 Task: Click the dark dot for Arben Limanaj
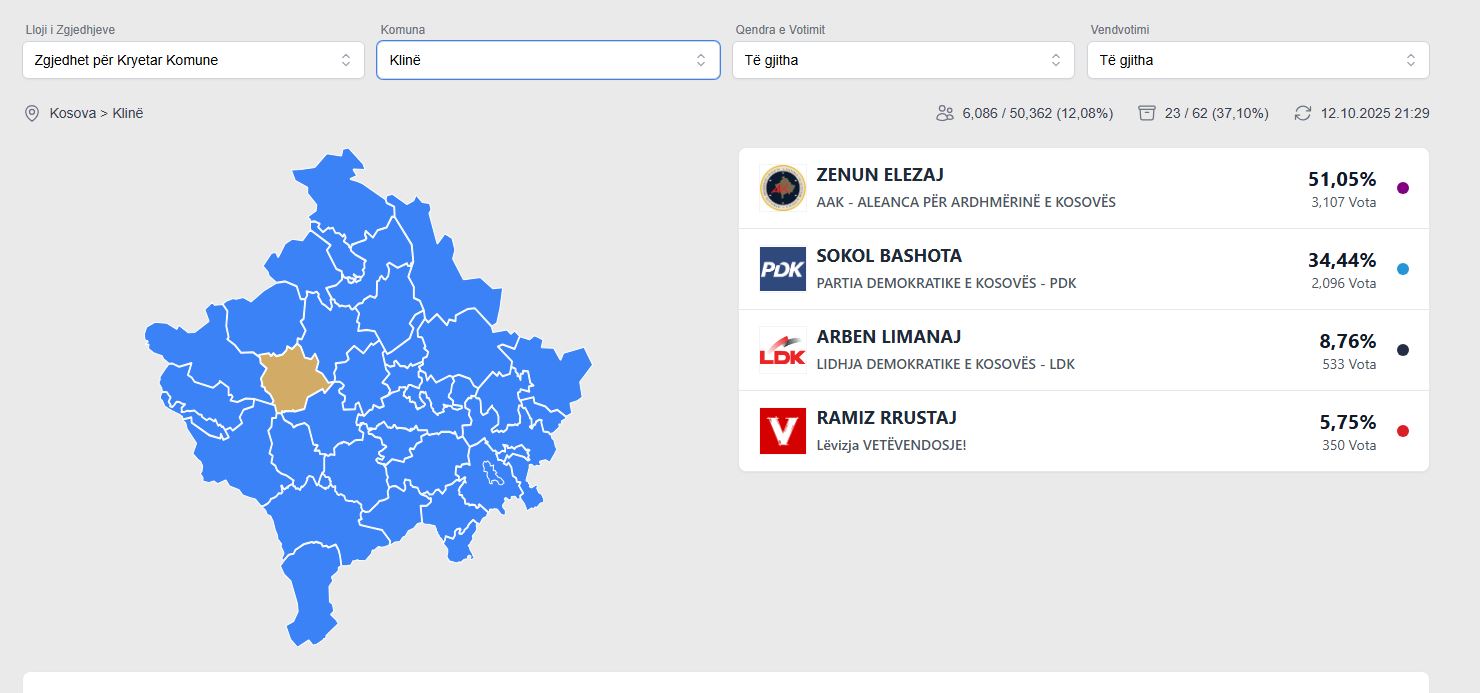coord(1402,350)
